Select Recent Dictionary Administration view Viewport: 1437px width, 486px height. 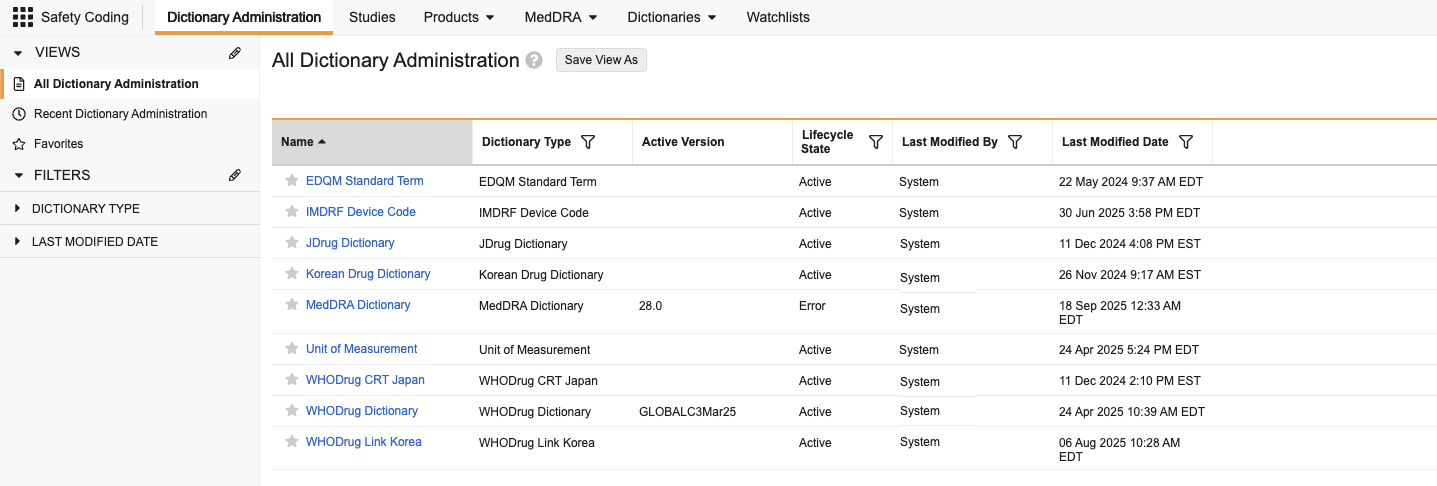[x=120, y=114]
